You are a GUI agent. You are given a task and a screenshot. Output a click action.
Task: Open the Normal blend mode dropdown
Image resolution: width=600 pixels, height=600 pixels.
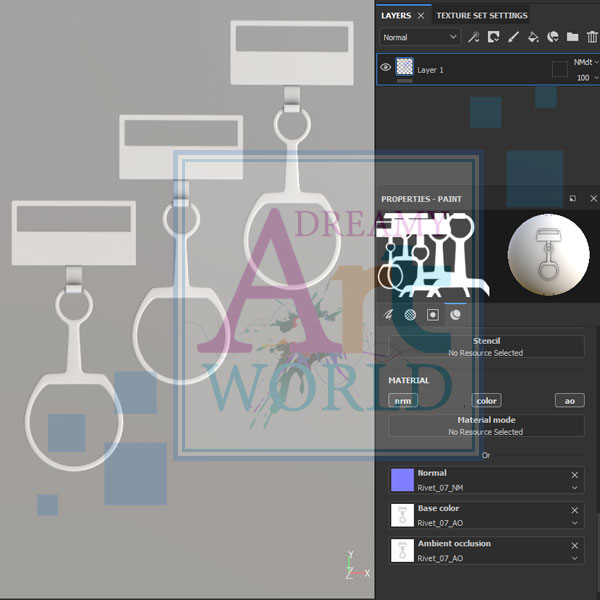coord(419,37)
